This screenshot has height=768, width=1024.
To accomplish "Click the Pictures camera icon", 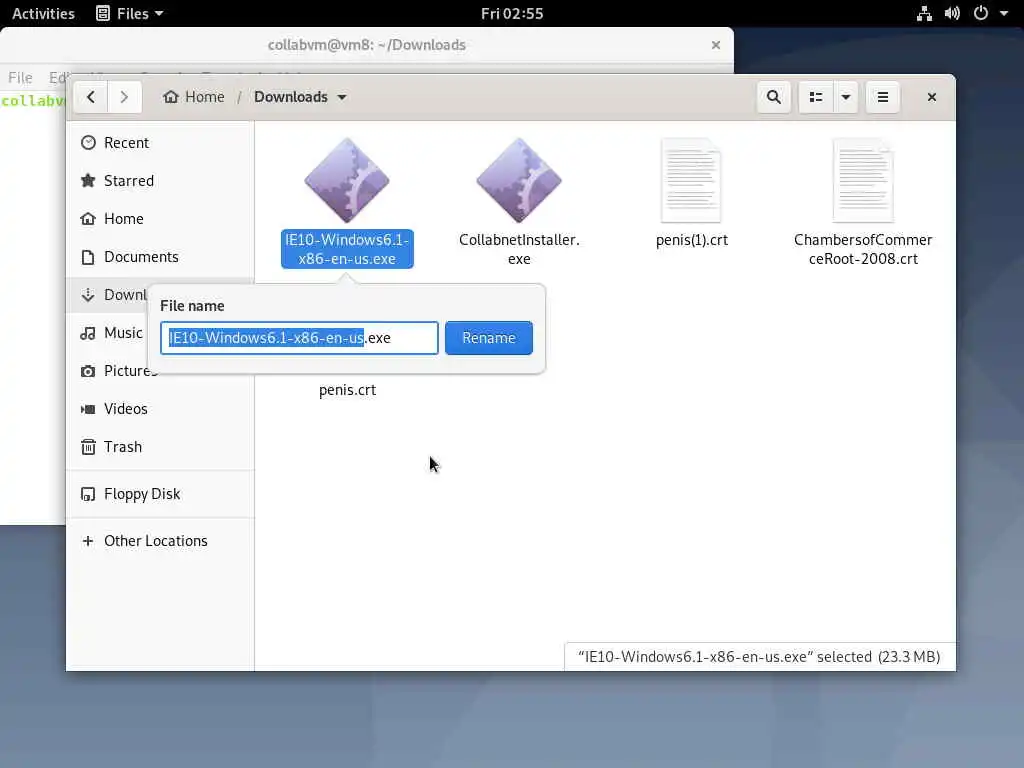I will tap(88, 371).
